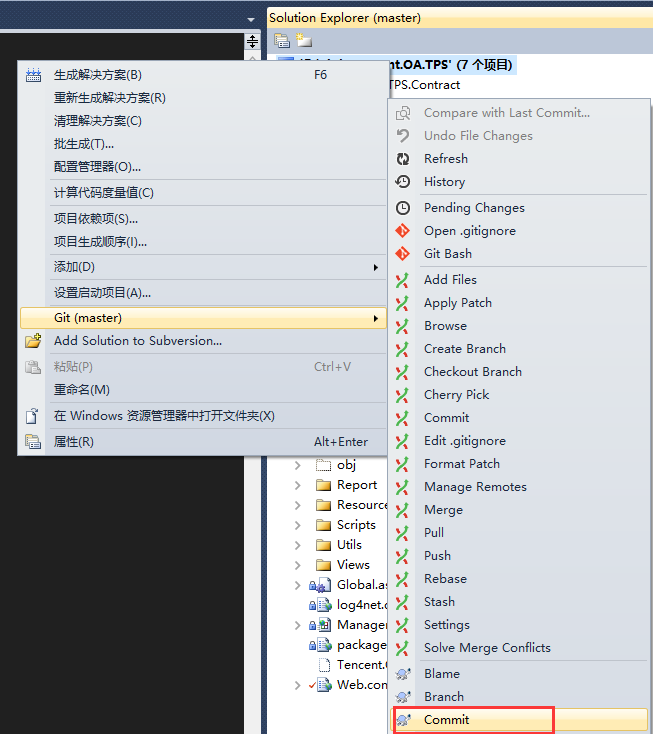653x734 pixels.
Task: Expand the Report folder node
Action: (298, 485)
